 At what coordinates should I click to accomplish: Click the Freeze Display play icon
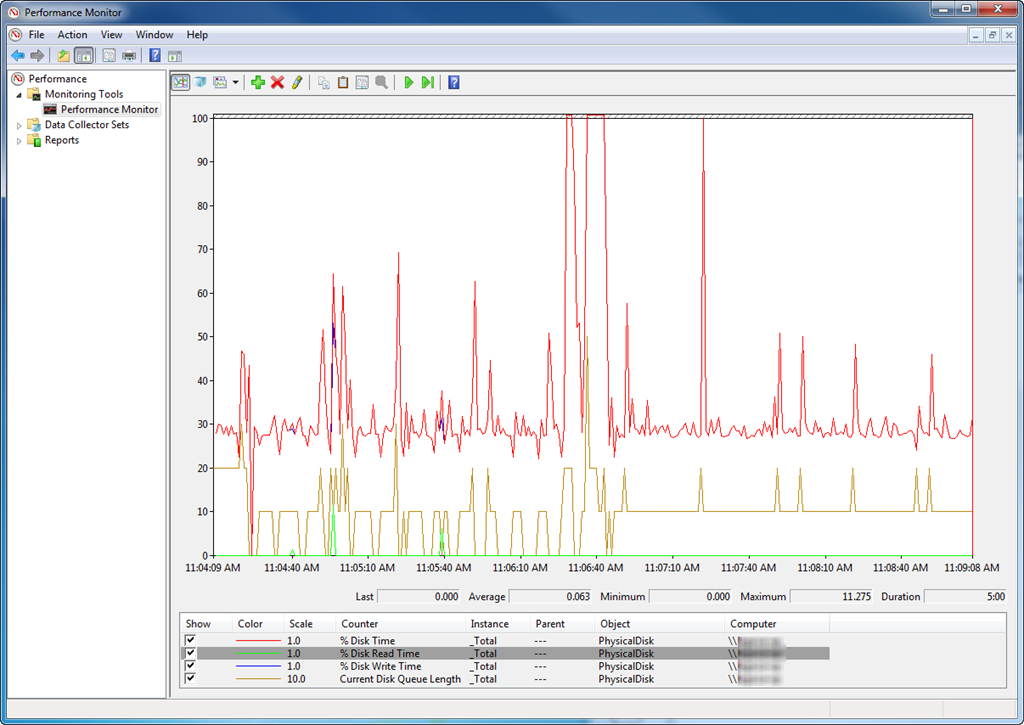point(409,82)
